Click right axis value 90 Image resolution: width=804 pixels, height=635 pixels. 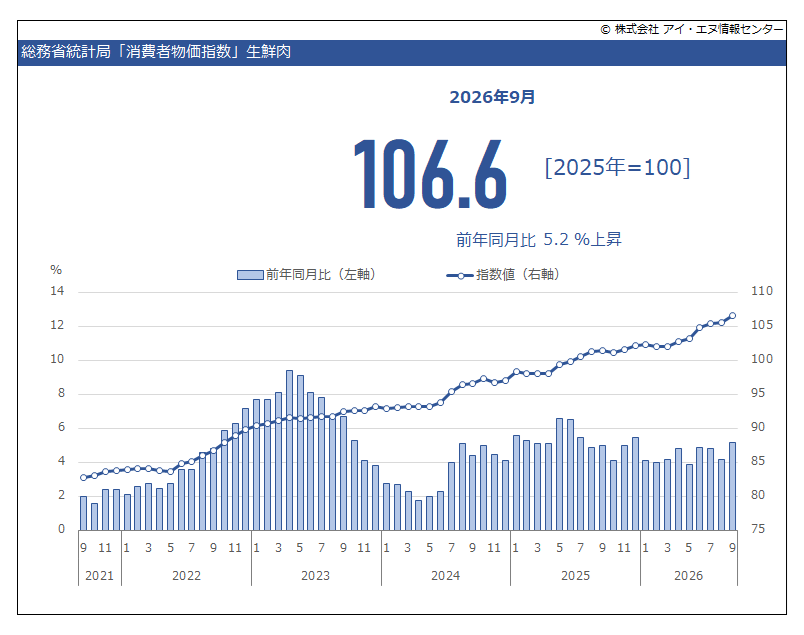758,427
